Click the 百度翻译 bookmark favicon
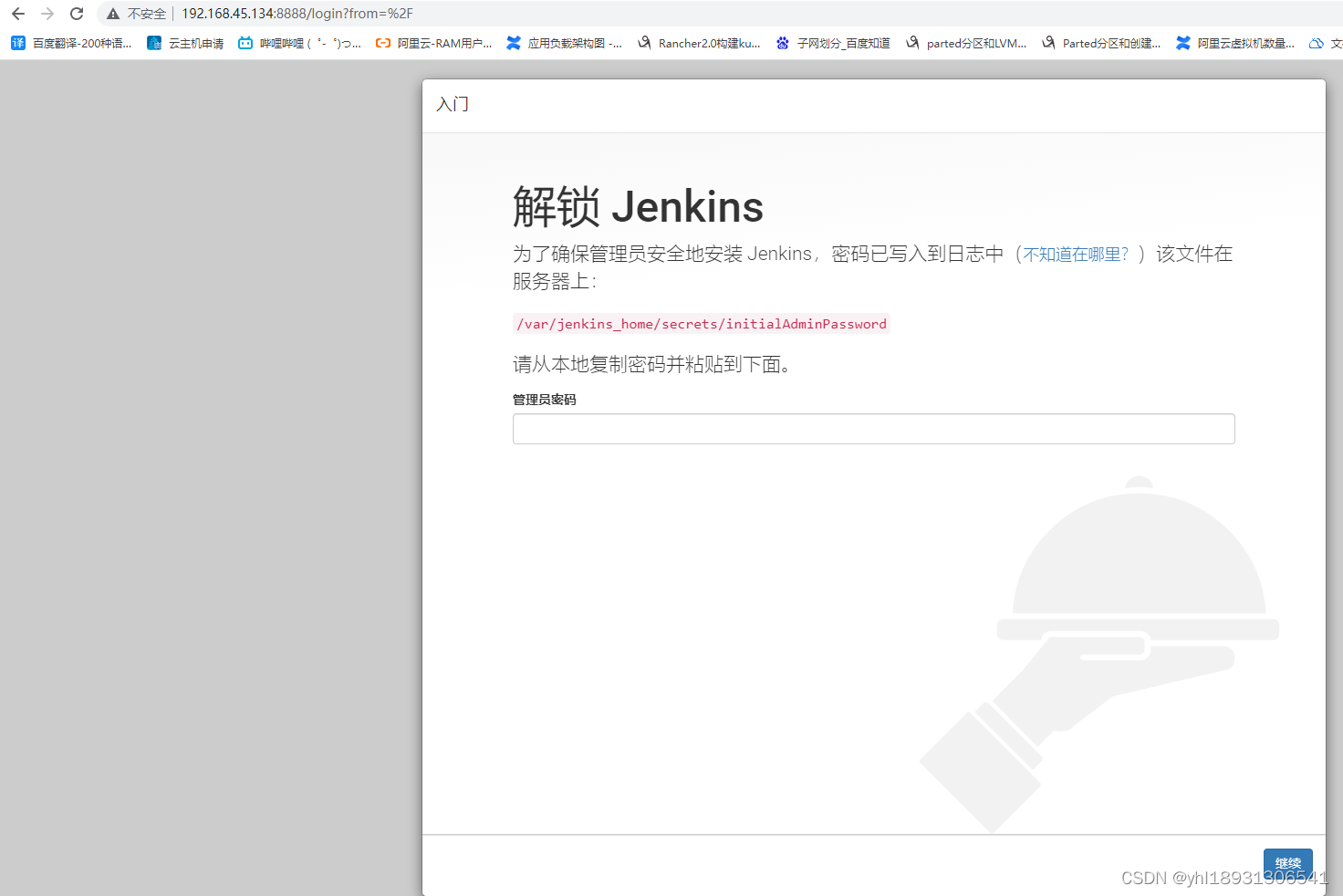1343x896 pixels. [18, 43]
